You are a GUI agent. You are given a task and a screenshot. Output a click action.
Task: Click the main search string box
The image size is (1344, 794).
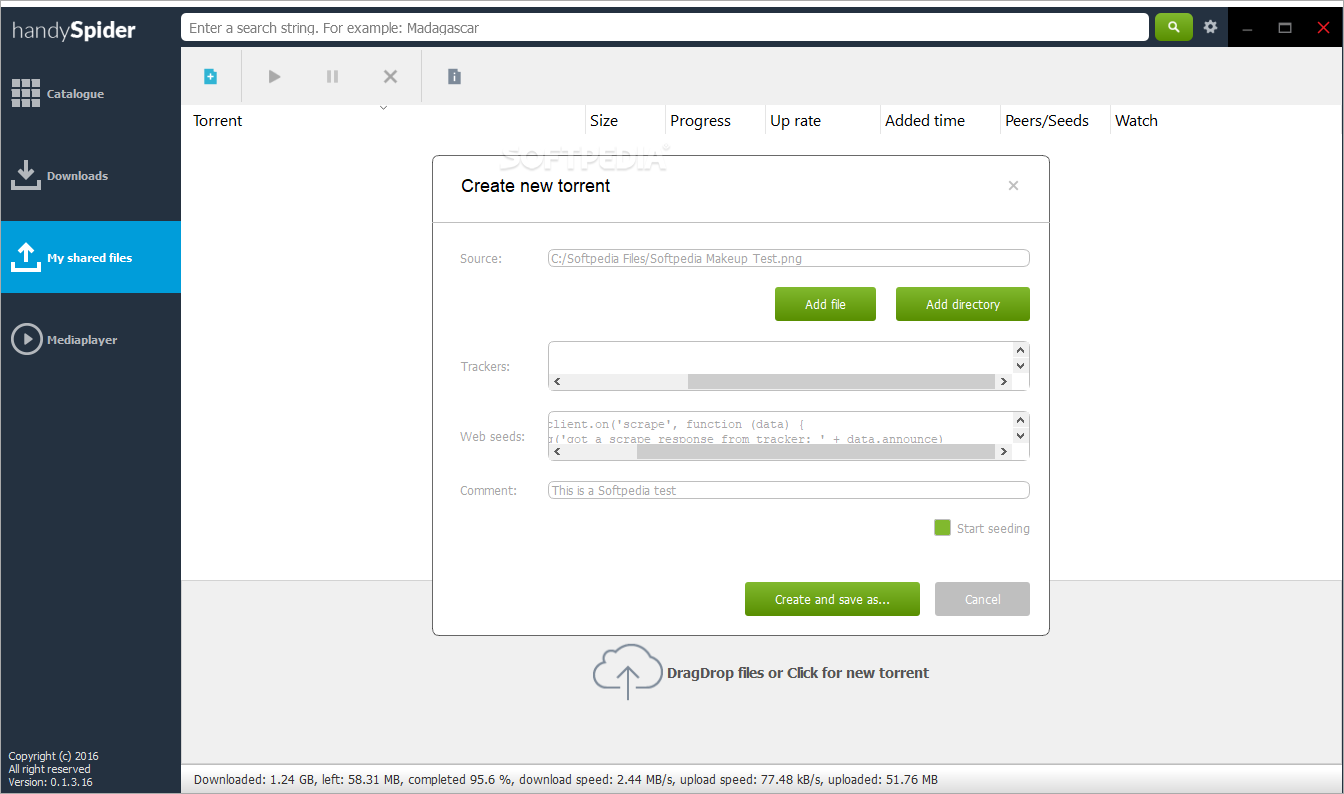pyautogui.click(x=664, y=27)
